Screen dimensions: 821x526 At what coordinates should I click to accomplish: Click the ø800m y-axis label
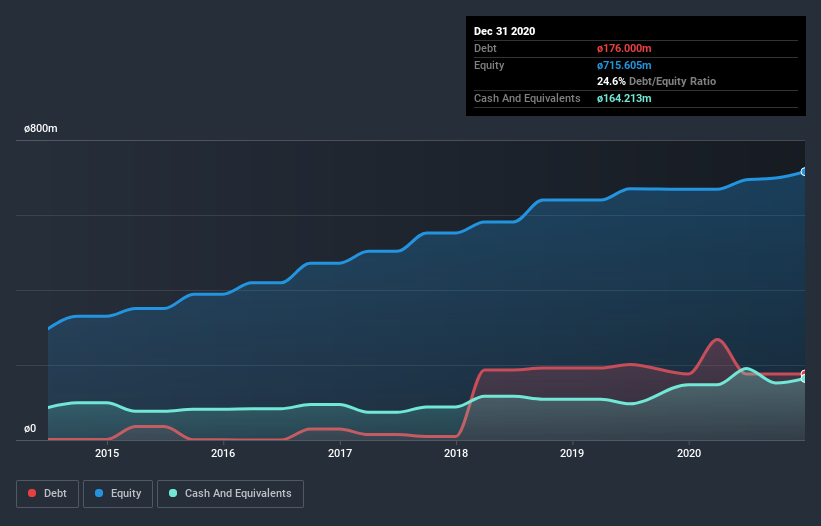point(41,128)
